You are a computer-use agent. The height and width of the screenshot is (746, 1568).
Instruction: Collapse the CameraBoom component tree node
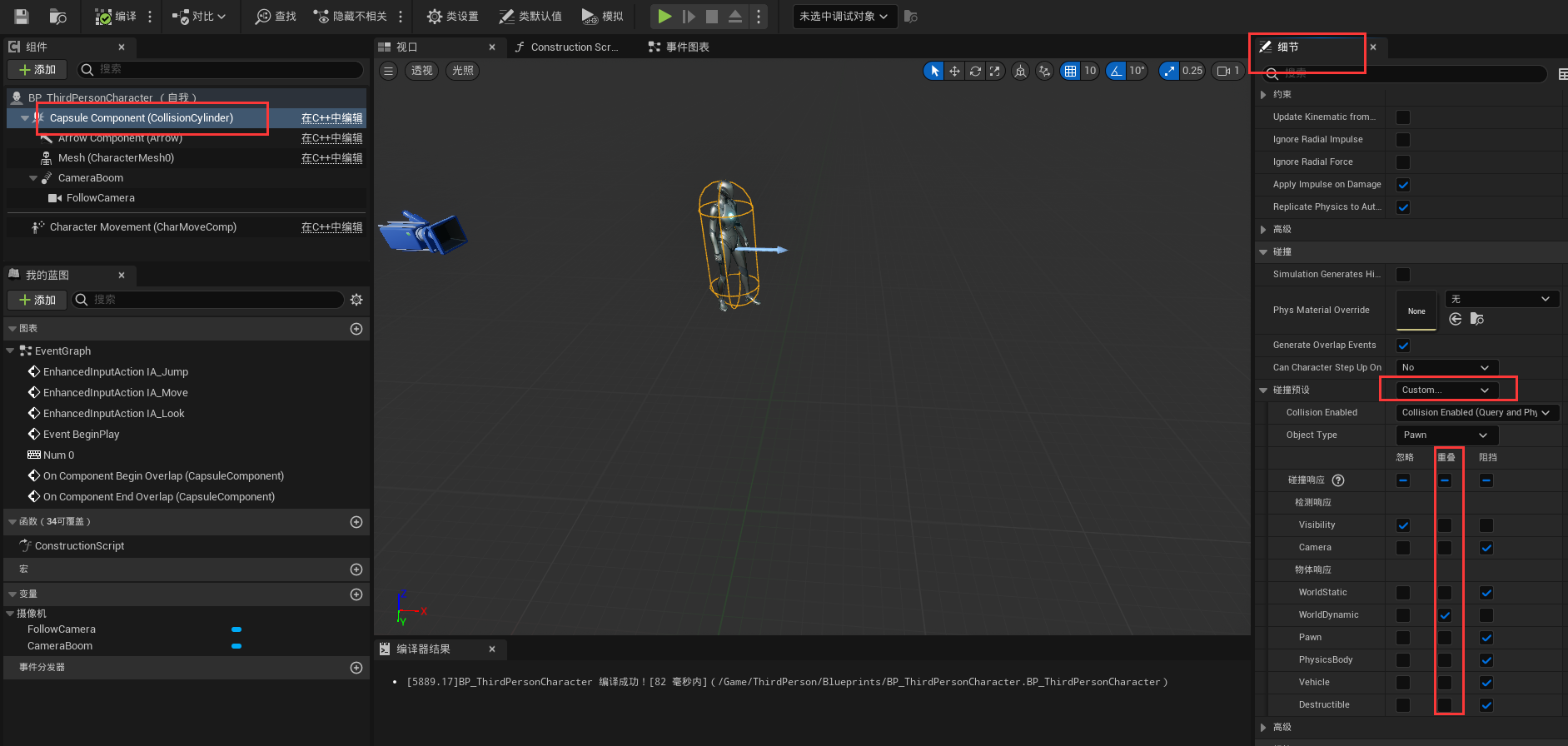tap(33, 178)
